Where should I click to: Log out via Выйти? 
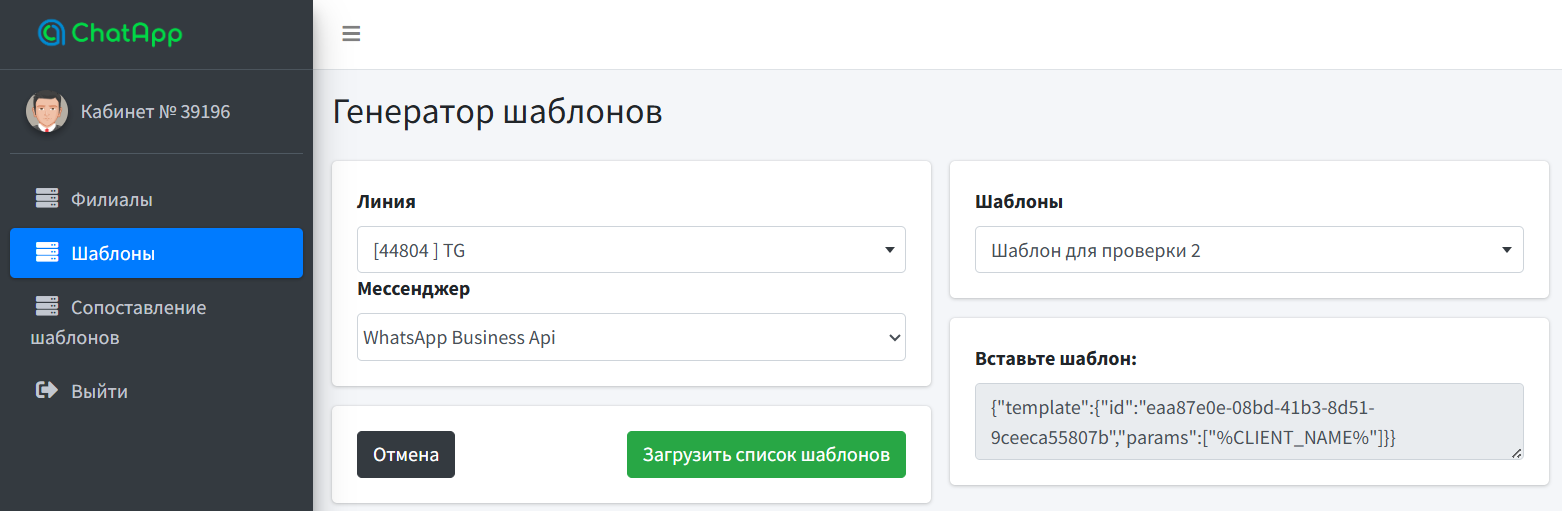pos(99,391)
